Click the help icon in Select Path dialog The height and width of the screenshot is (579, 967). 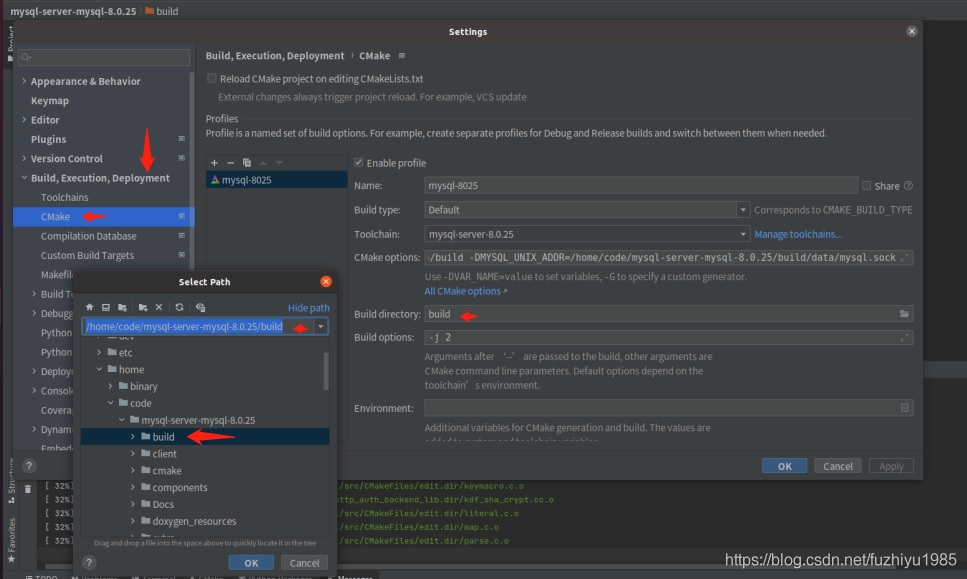(90, 562)
